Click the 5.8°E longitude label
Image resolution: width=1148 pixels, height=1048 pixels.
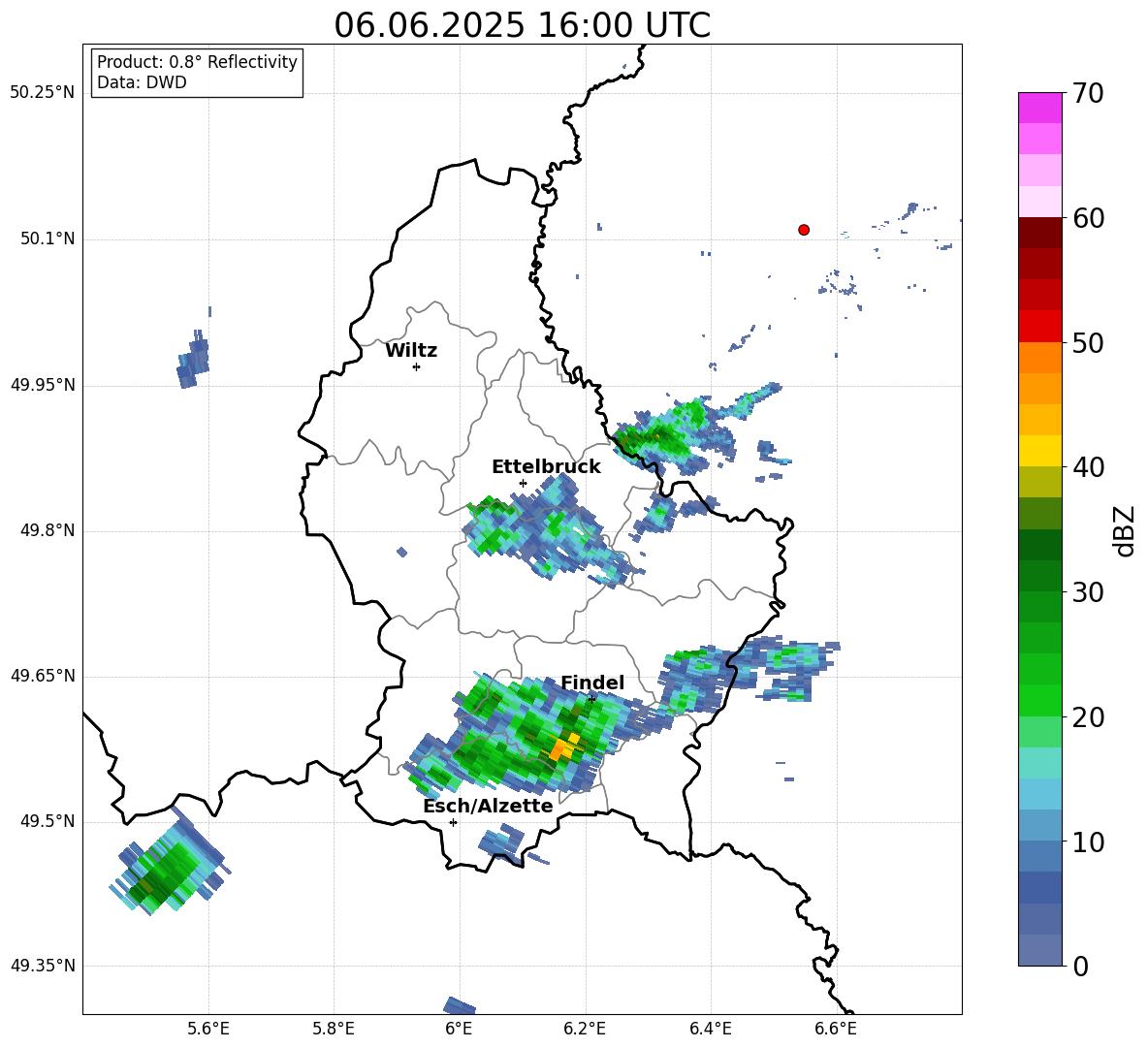click(334, 1029)
